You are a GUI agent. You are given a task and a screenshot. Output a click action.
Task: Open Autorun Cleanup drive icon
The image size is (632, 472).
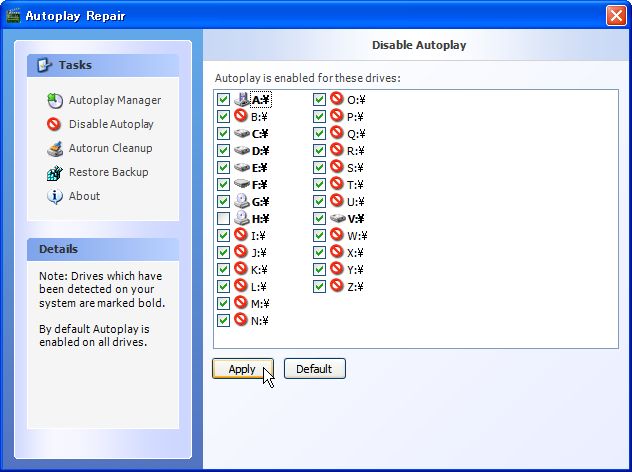point(55,148)
